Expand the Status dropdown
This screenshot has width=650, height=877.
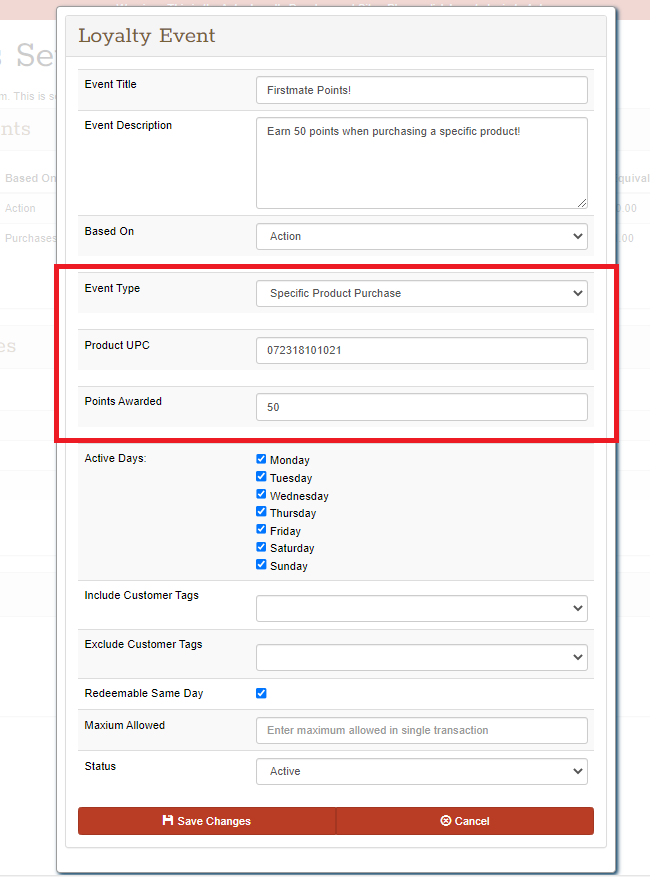click(421, 771)
